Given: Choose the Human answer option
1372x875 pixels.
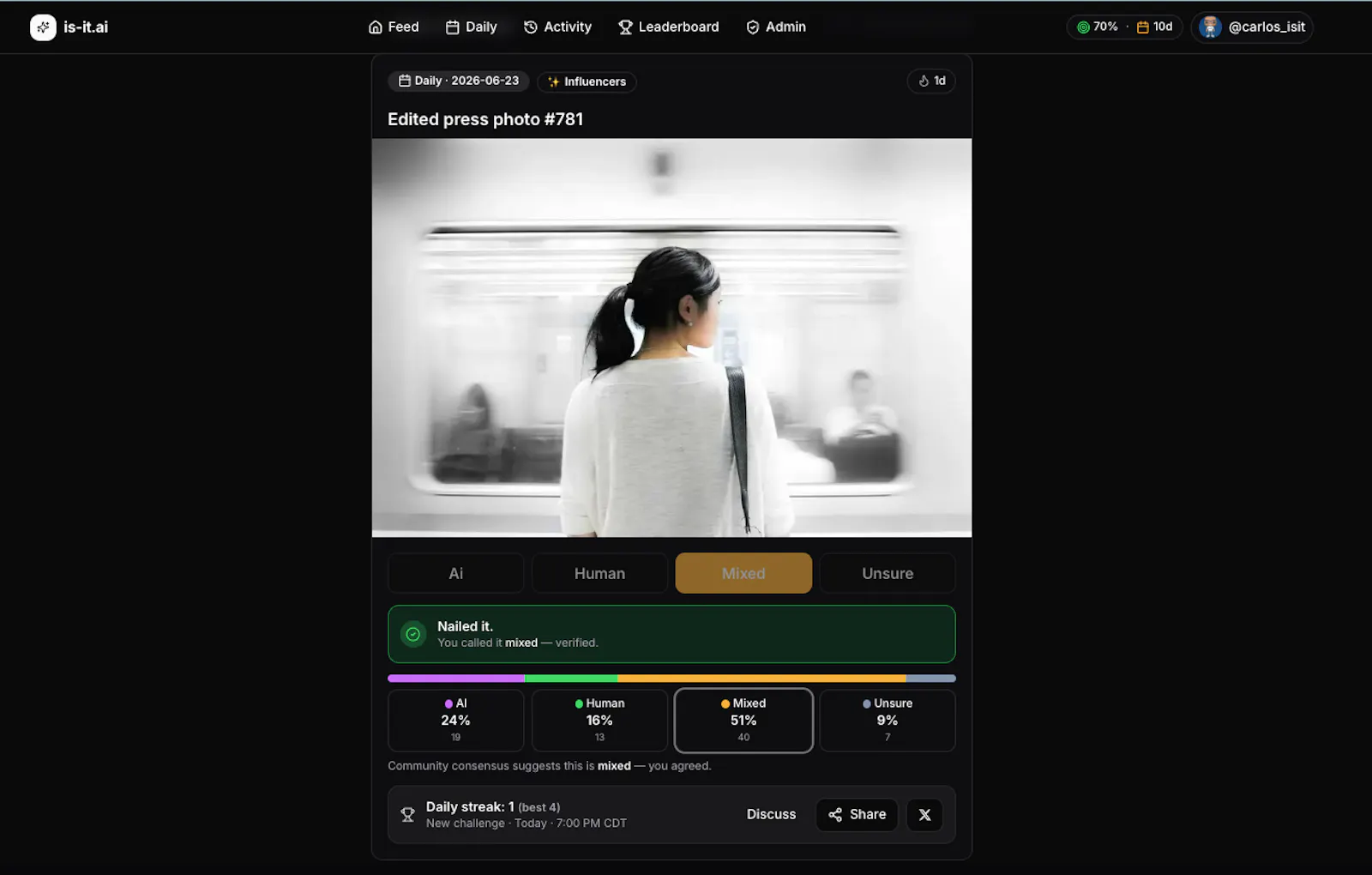Looking at the screenshot, I should (x=599, y=573).
